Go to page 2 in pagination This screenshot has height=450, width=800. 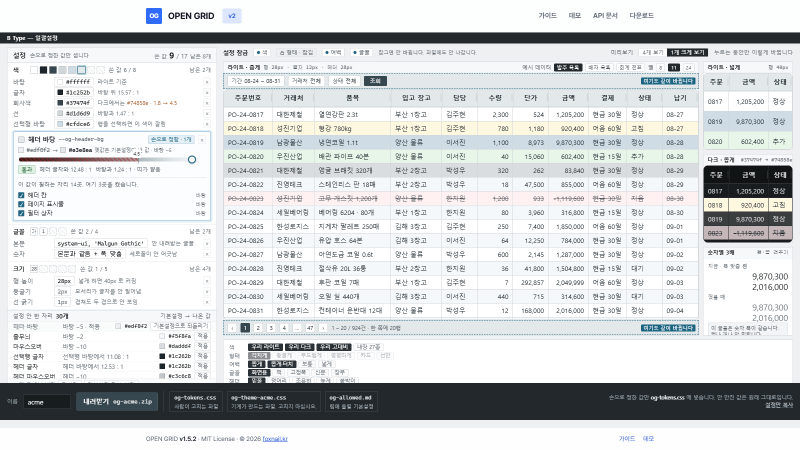coord(258,328)
